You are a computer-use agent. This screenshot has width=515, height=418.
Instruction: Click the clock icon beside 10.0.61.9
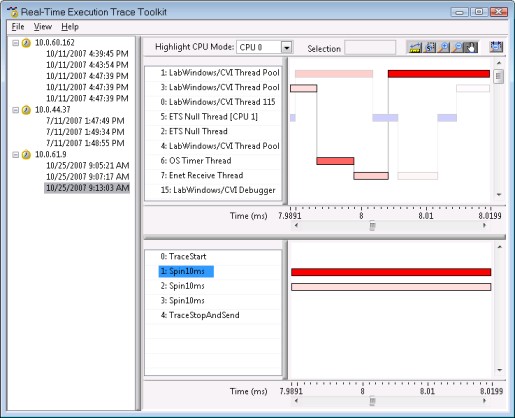click(26, 154)
